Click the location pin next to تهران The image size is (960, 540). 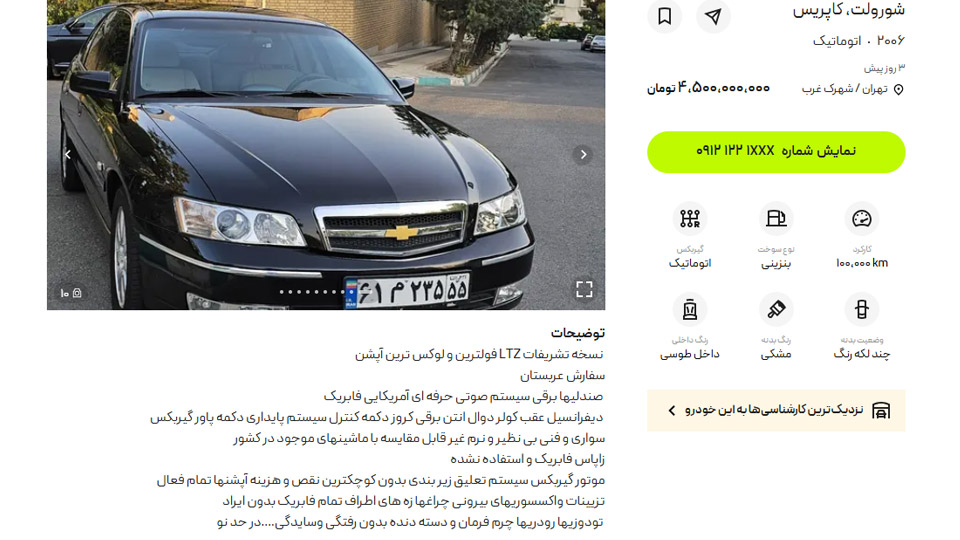click(898, 90)
